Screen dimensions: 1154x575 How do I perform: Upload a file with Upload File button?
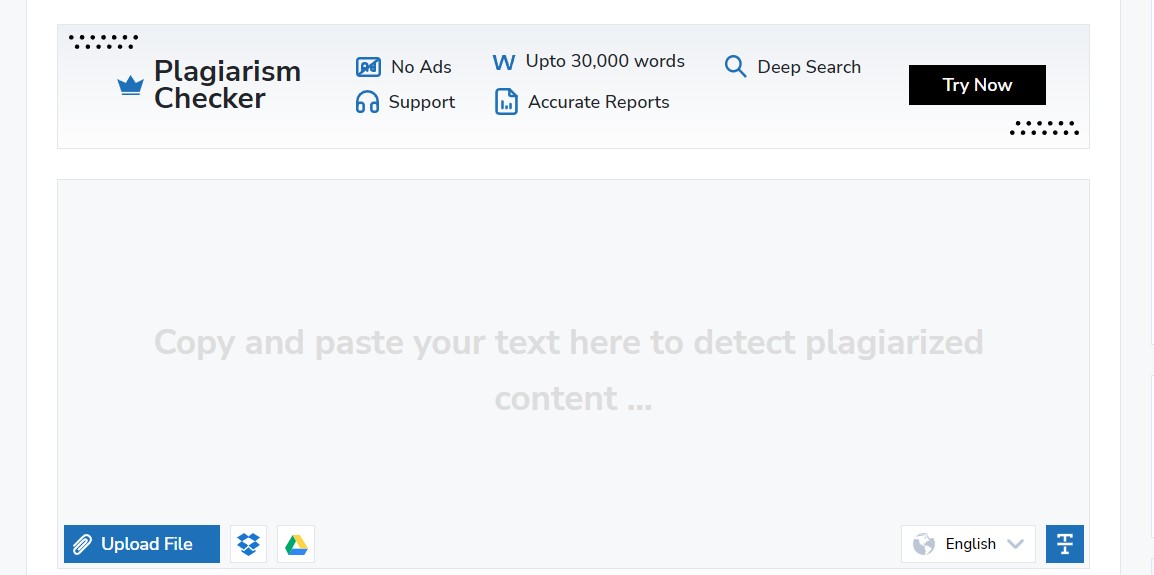[x=142, y=544]
